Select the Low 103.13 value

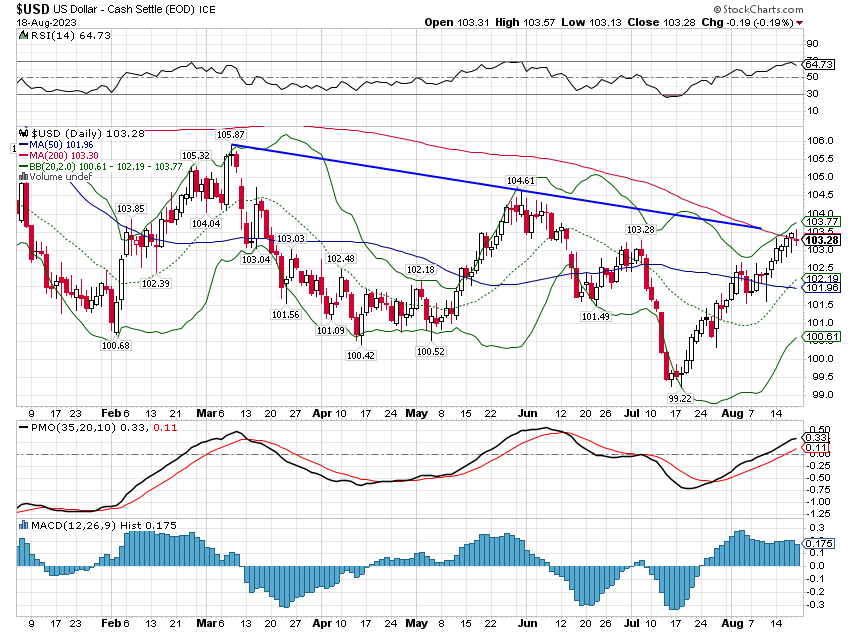(x=591, y=22)
